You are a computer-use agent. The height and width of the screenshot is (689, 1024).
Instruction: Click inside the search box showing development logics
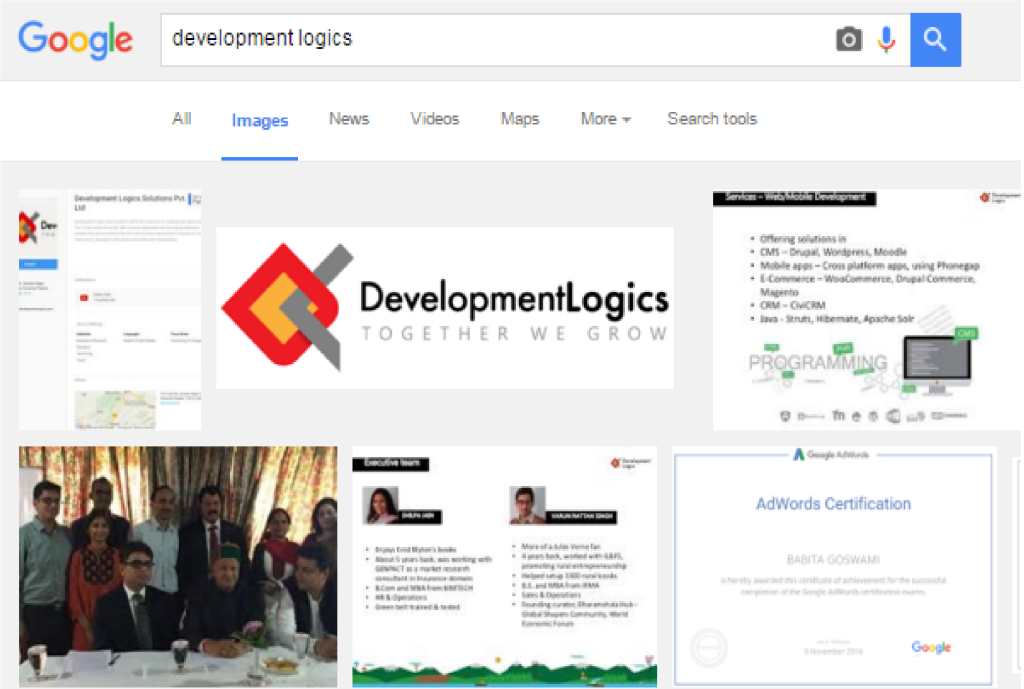(400, 38)
